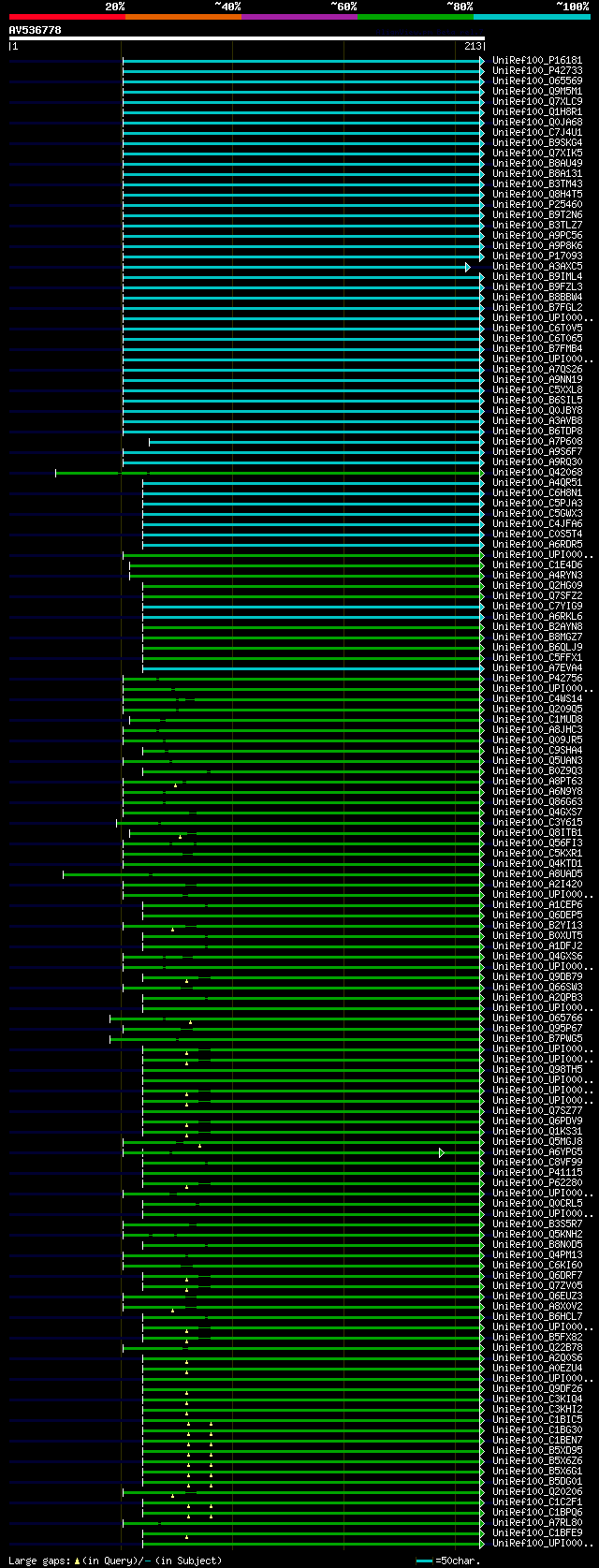The image size is (599, 1568).
Task: Select the AV536778 query title
Action: 36,30
